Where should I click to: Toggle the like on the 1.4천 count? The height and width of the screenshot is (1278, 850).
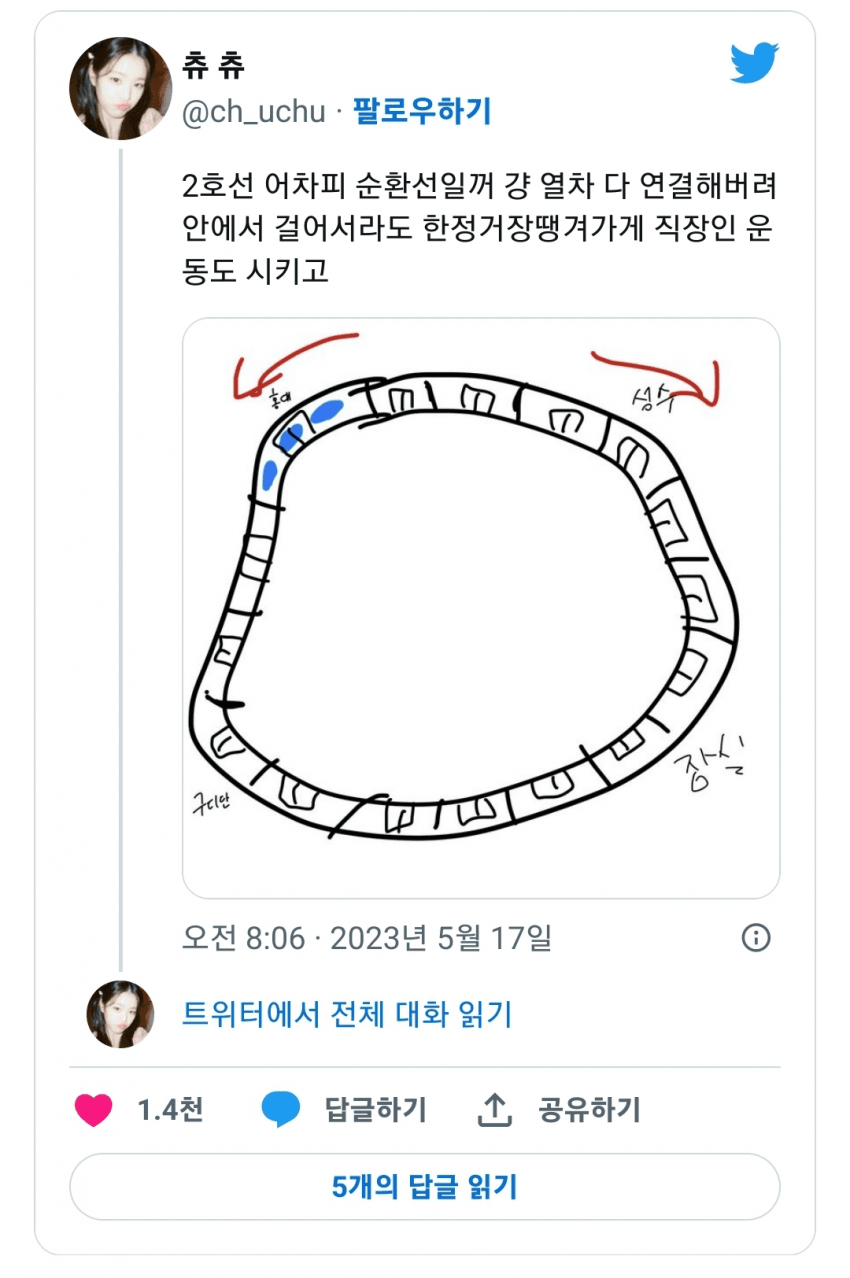coord(168,1109)
